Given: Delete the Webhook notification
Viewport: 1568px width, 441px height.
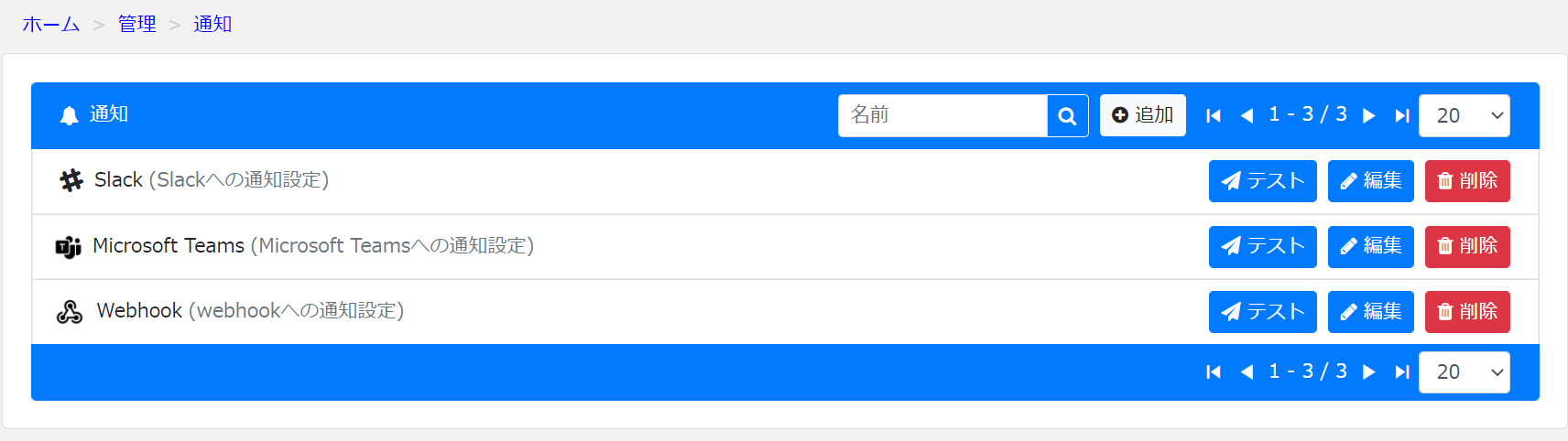Looking at the screenshot, I should (x=1466, y=312).
